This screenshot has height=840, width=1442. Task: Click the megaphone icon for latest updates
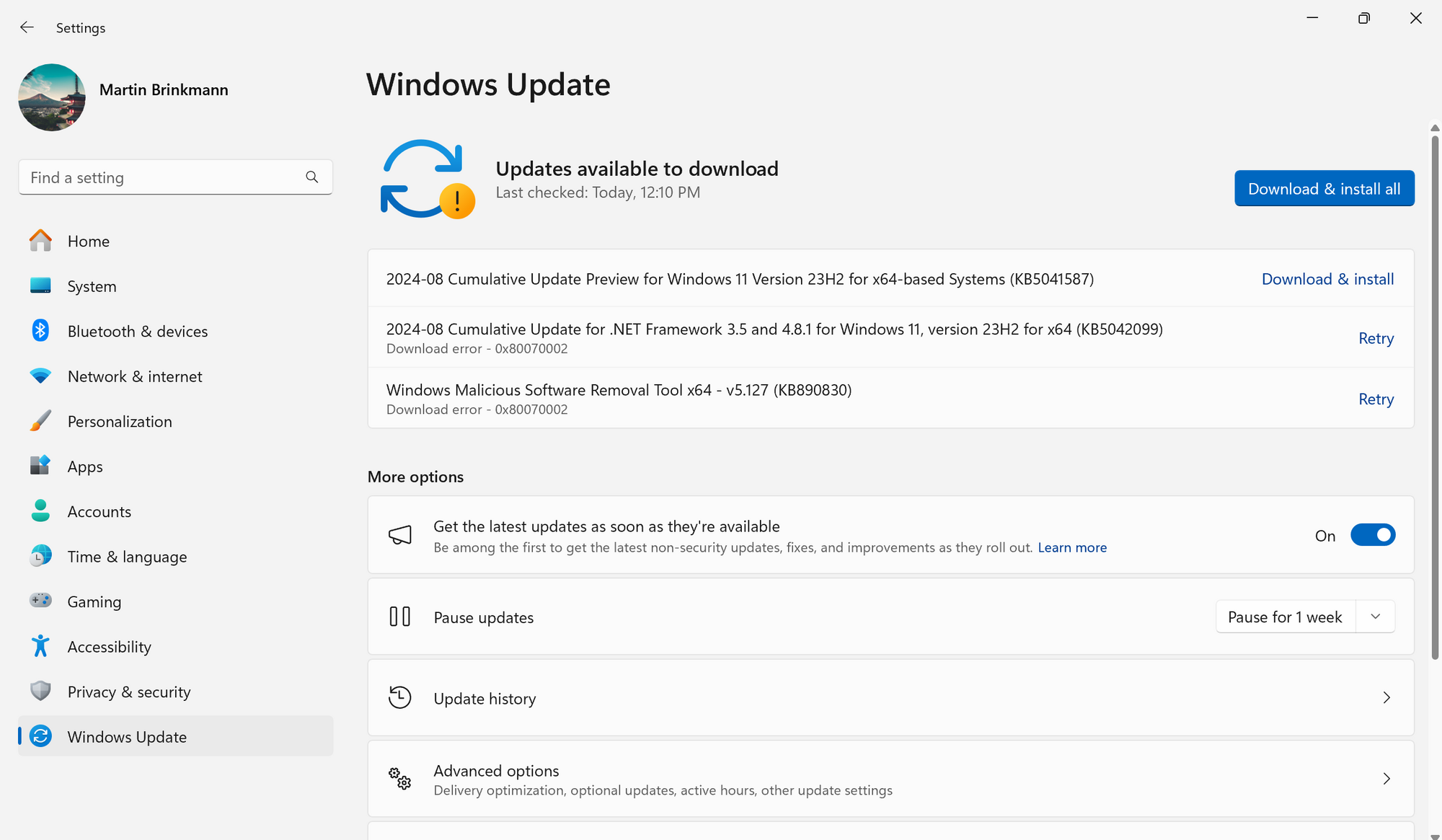point(399,535)
